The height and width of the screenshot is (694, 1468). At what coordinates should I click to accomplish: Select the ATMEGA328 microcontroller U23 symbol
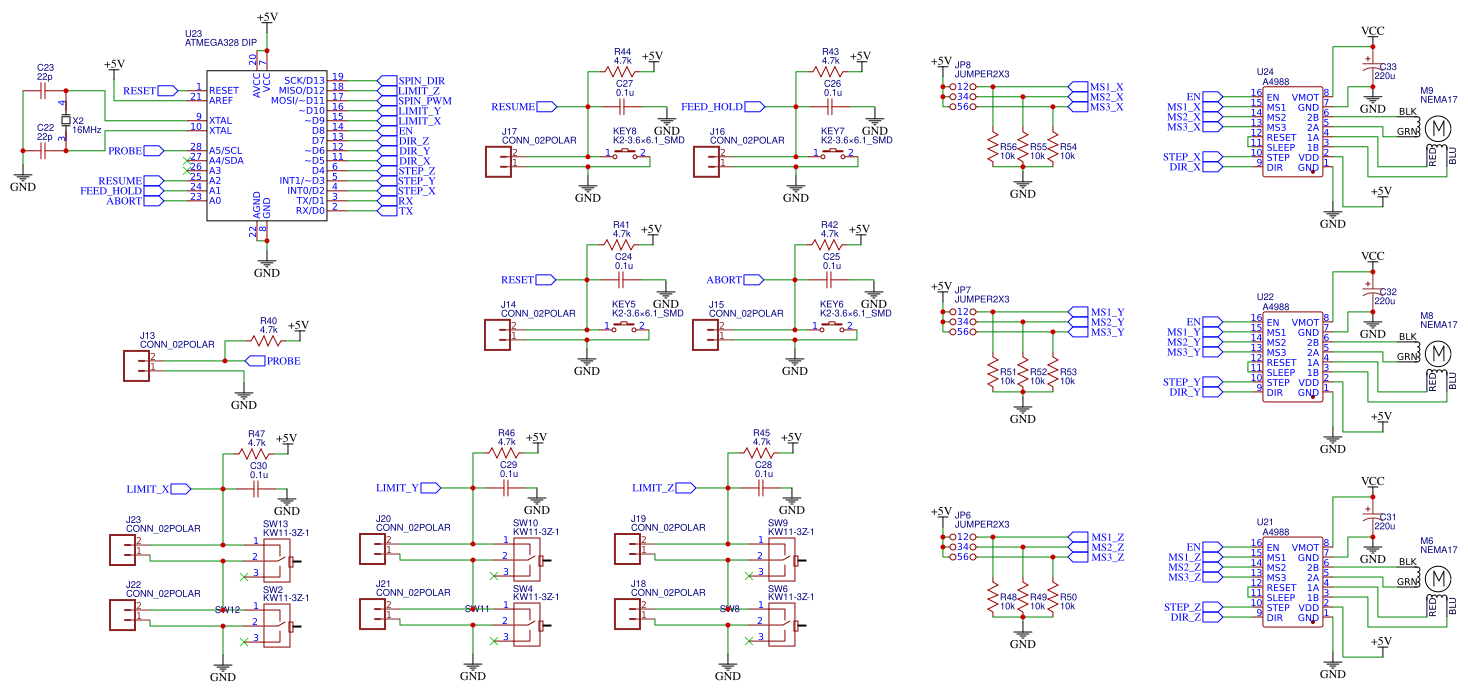tap(267, 145)
